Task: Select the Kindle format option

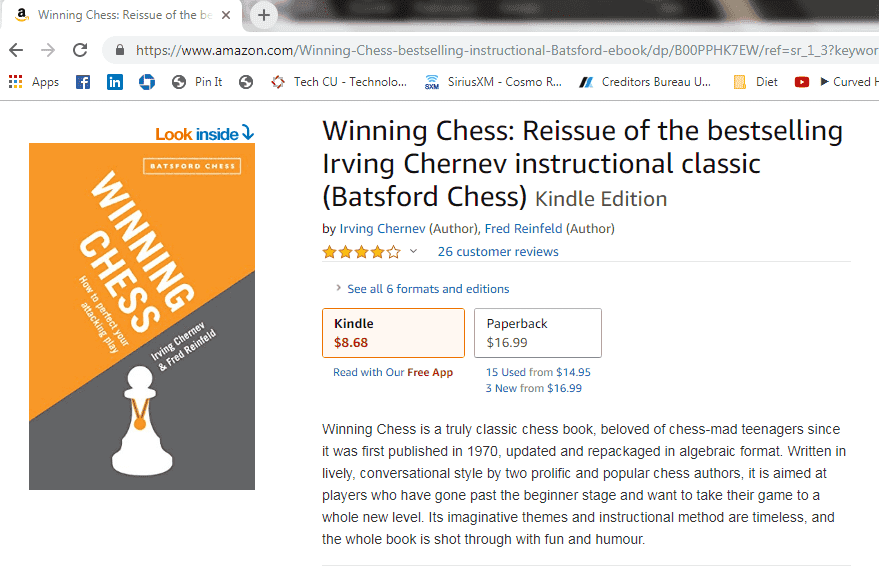Action: click(393, 333)
